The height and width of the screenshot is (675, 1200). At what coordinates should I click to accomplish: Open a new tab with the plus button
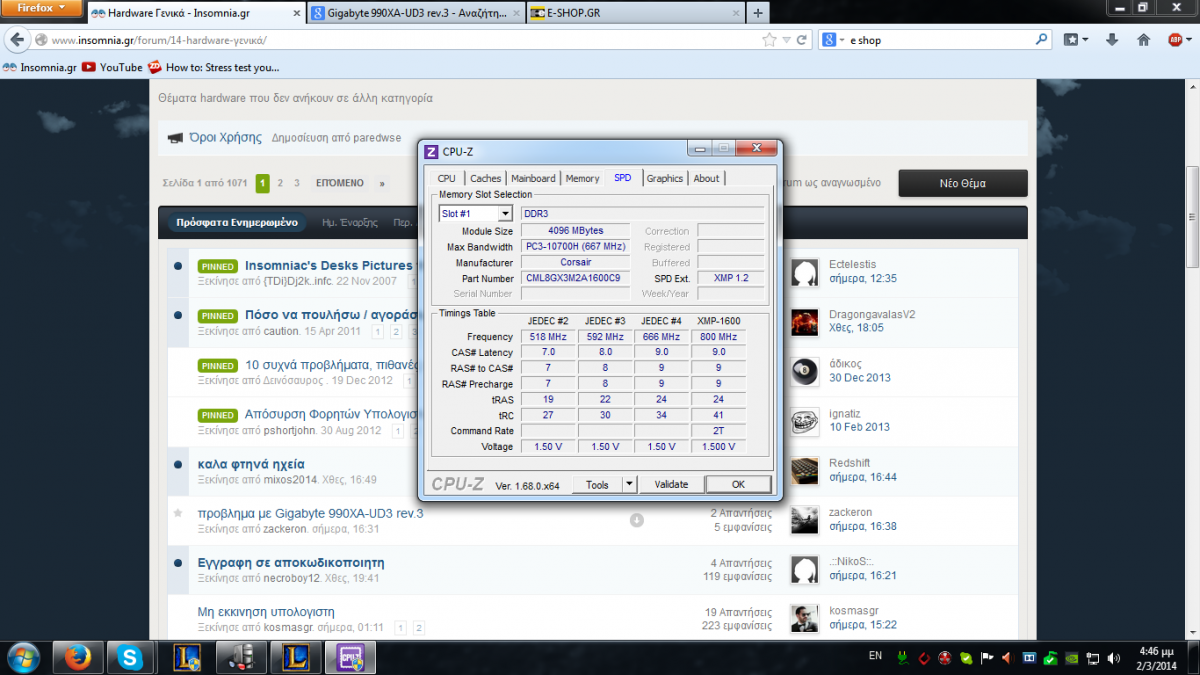pyautogui.click(x=757, y=13)
